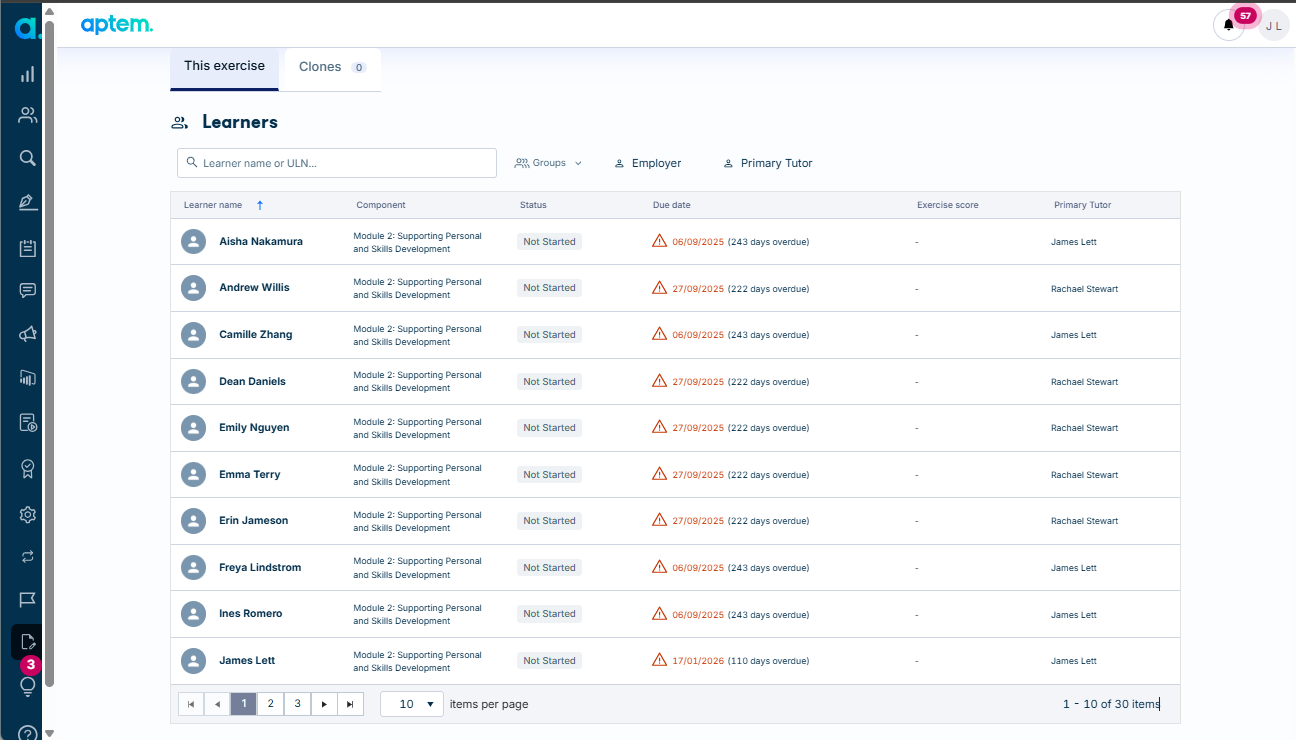Open the lightbulb ideas sidebar icon
This screenshot has height=740, width=1296.
pos(28,686)
